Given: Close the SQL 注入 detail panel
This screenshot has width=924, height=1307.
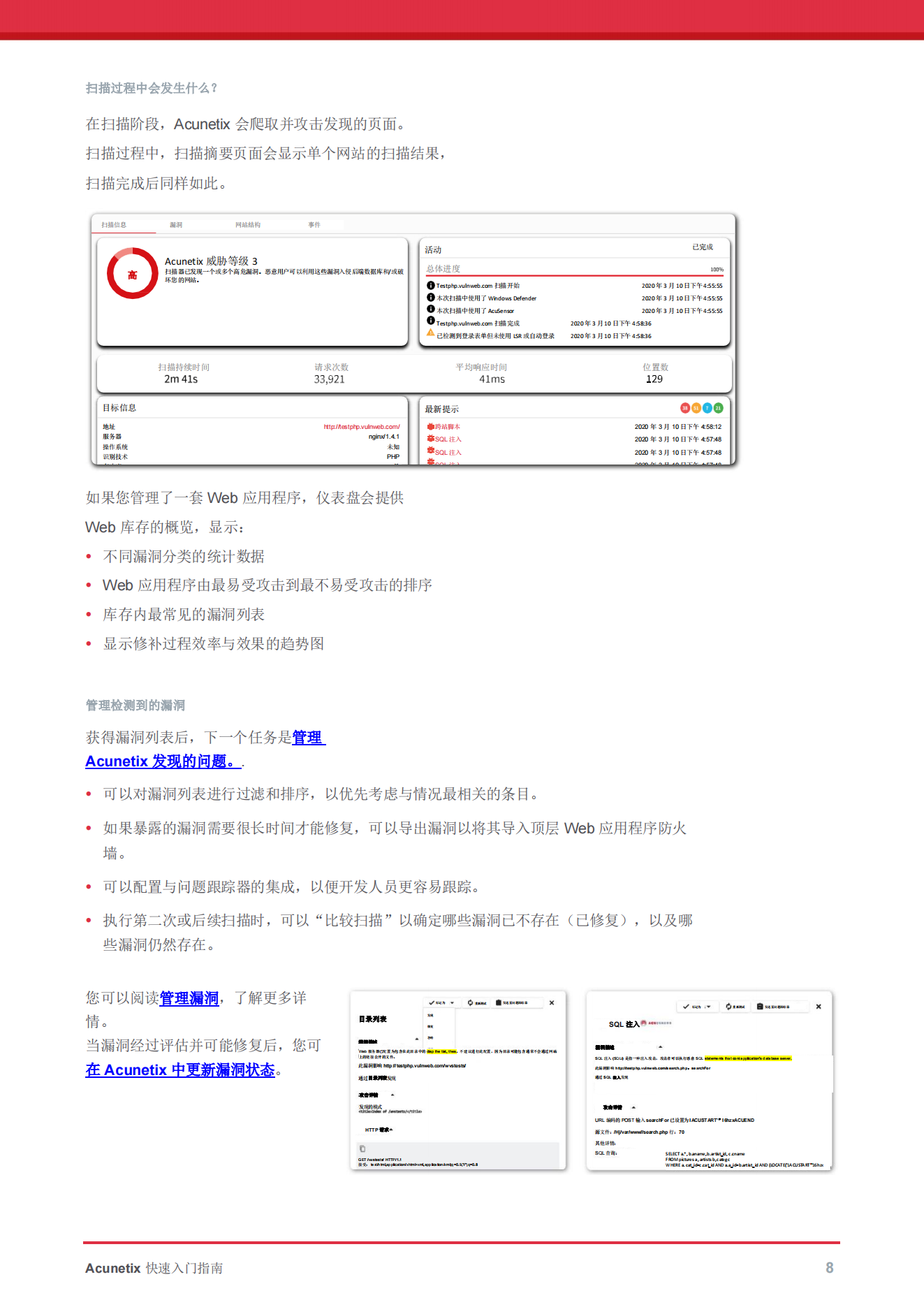Looking at the screenshot, I should pos(819,1007).
